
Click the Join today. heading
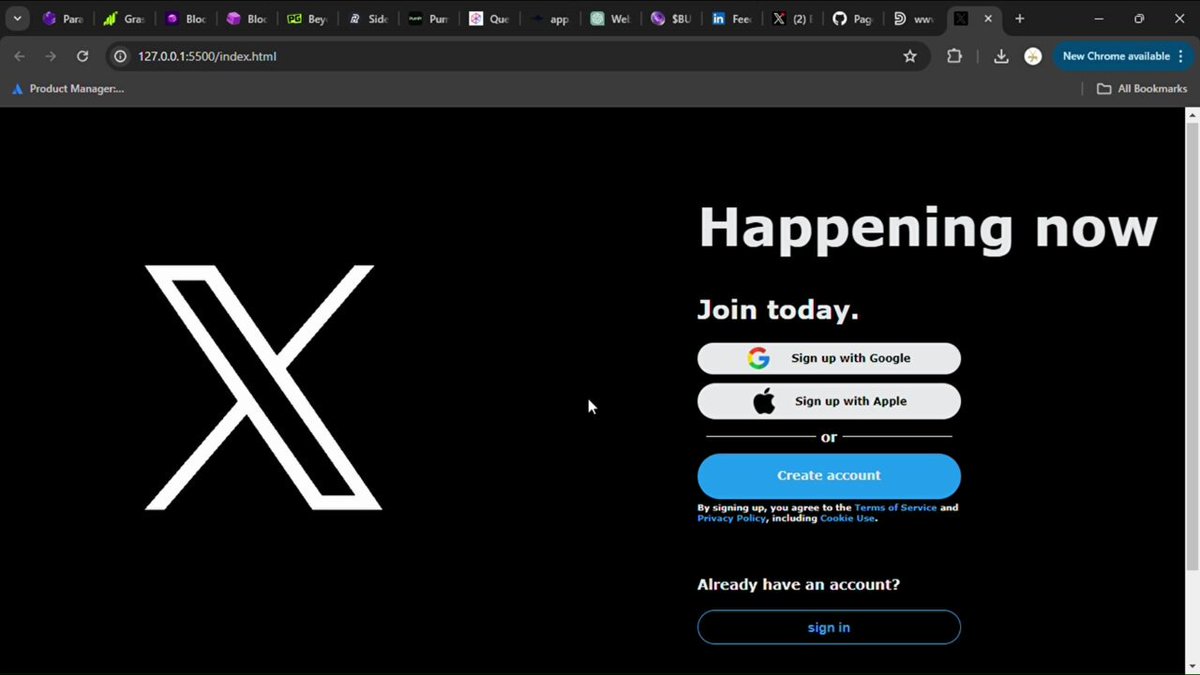point(778,310)
